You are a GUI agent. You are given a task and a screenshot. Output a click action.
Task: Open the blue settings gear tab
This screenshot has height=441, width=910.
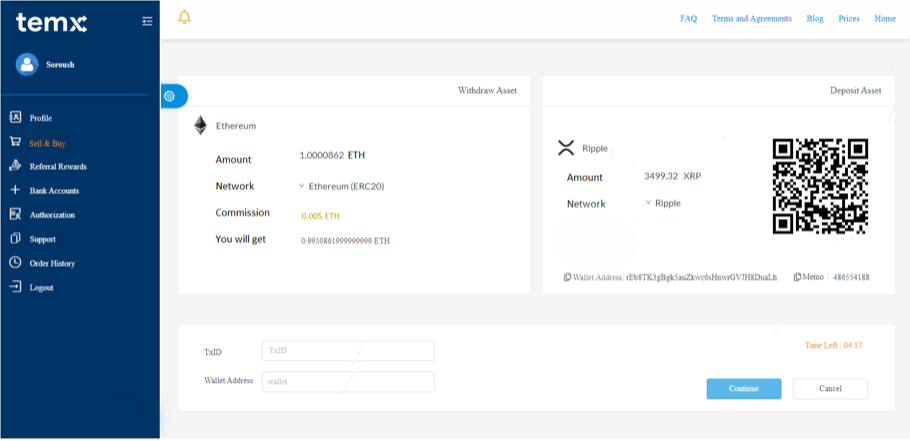(170, 96)
